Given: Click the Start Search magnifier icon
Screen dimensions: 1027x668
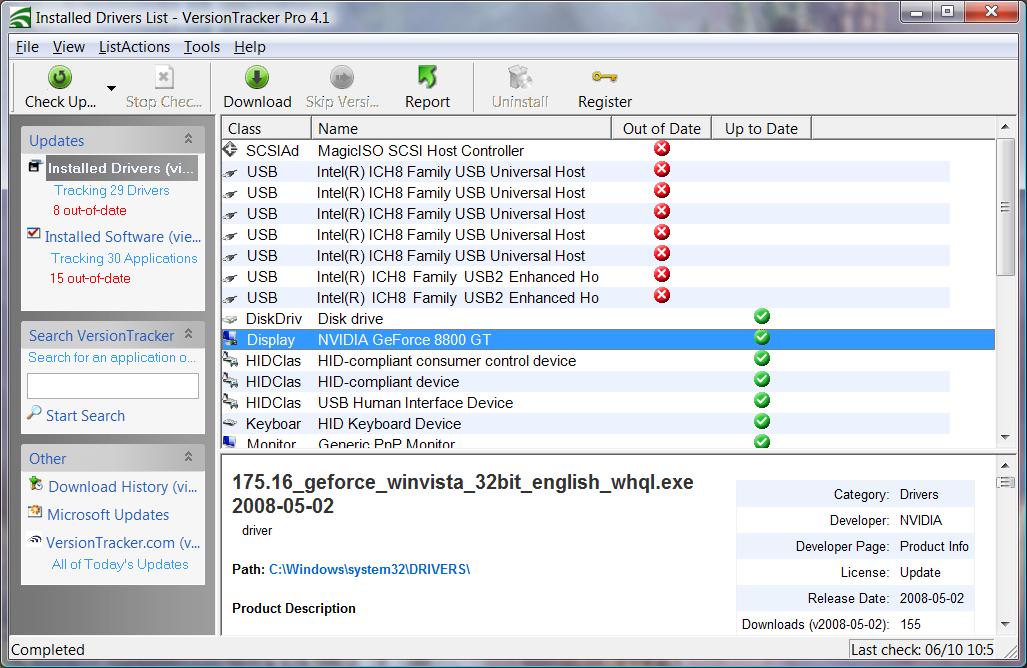Looking at the screenshot, I should [34, 413].
